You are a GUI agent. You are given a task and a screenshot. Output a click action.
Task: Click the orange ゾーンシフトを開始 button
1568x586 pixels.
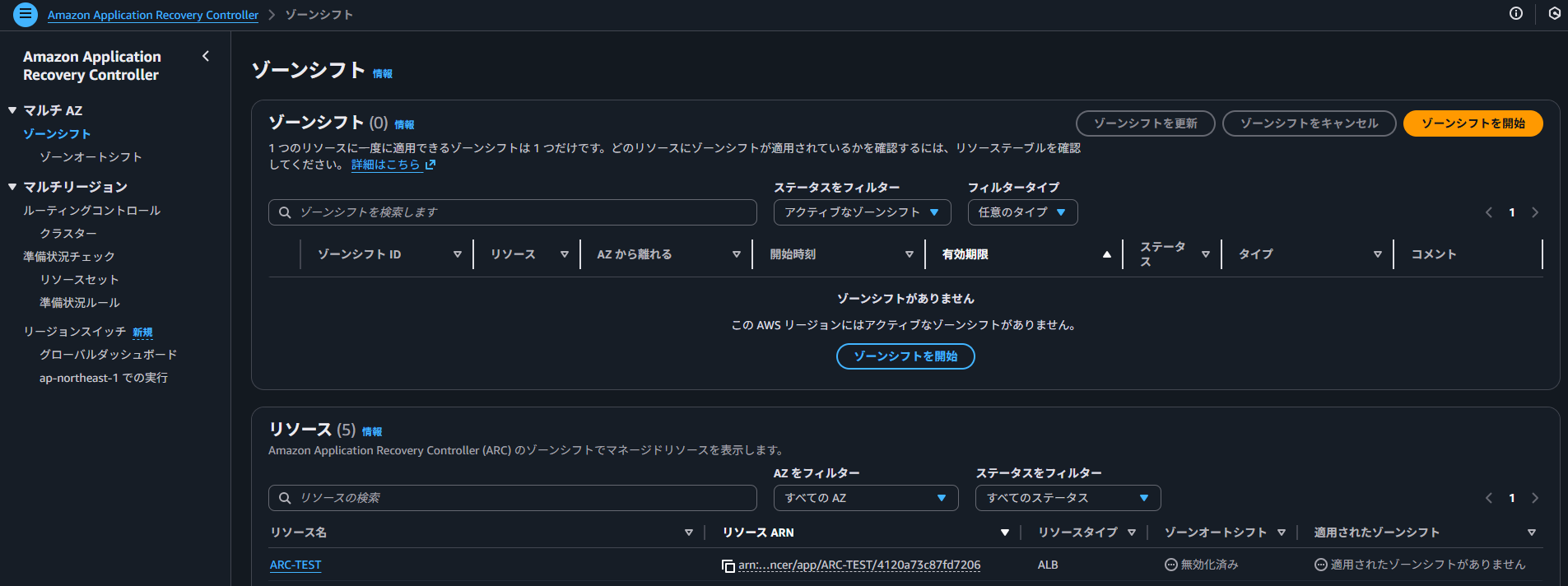coord(1473,123)
